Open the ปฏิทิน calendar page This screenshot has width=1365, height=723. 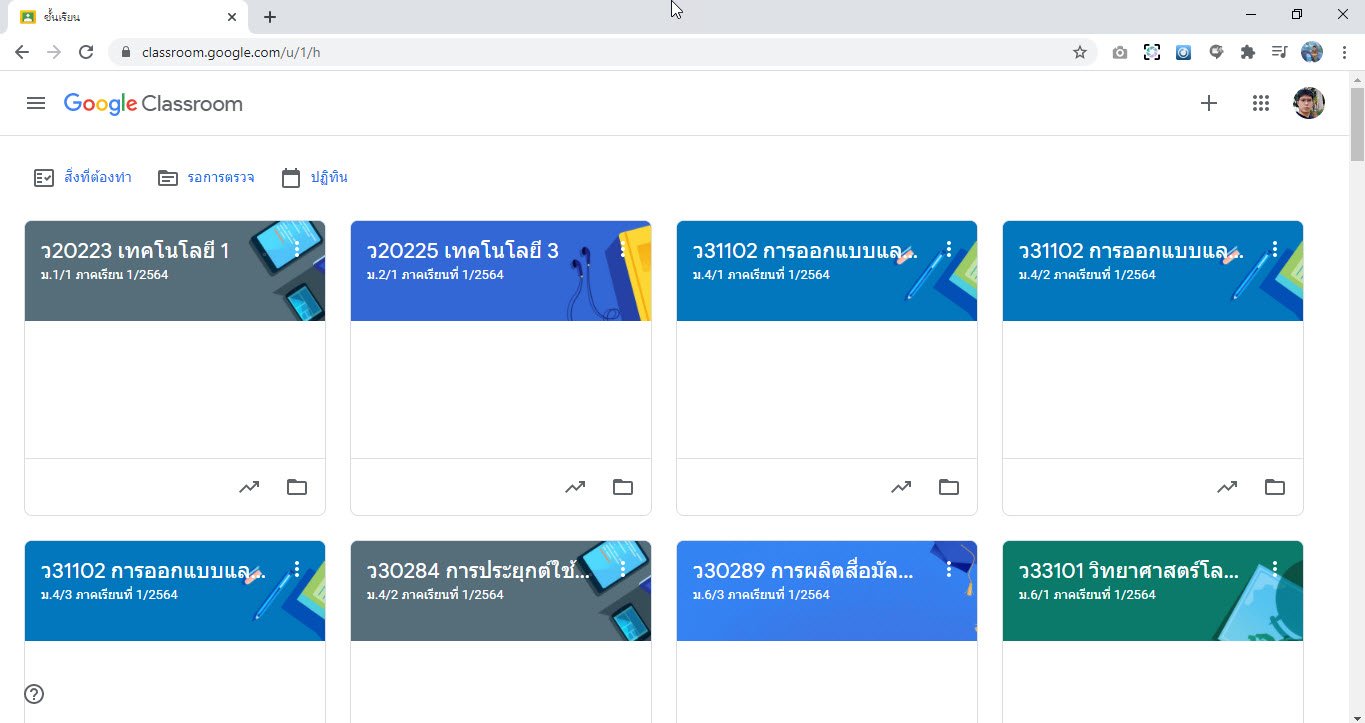tap(314, 177)
